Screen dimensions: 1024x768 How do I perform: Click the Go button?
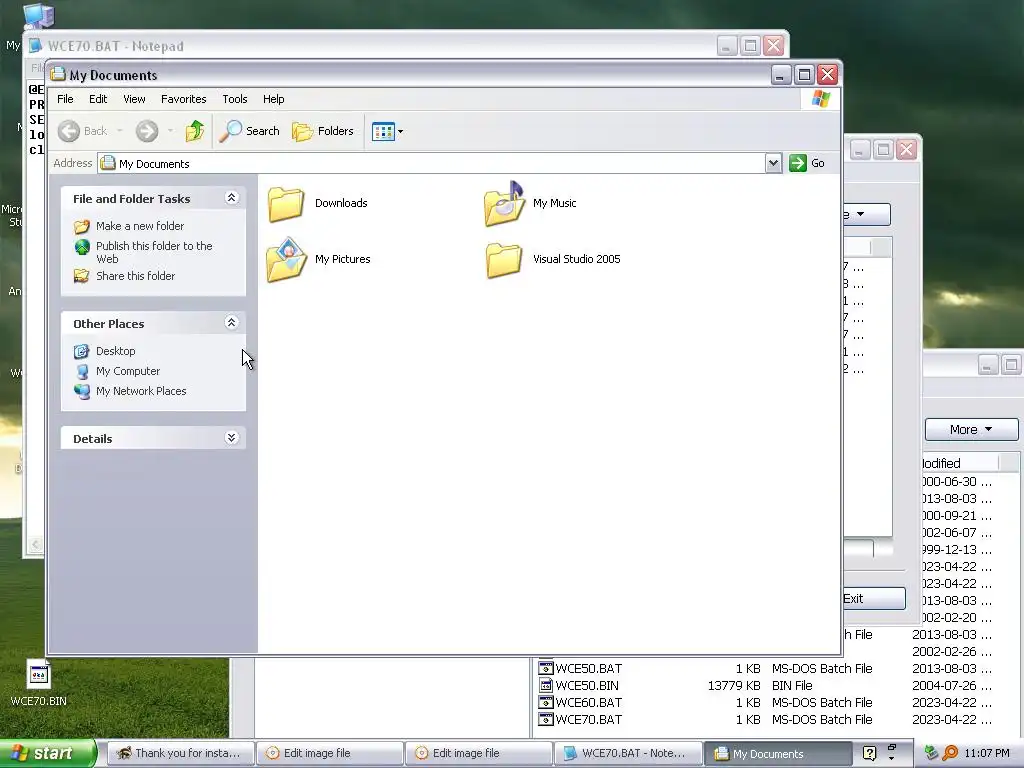807,163
